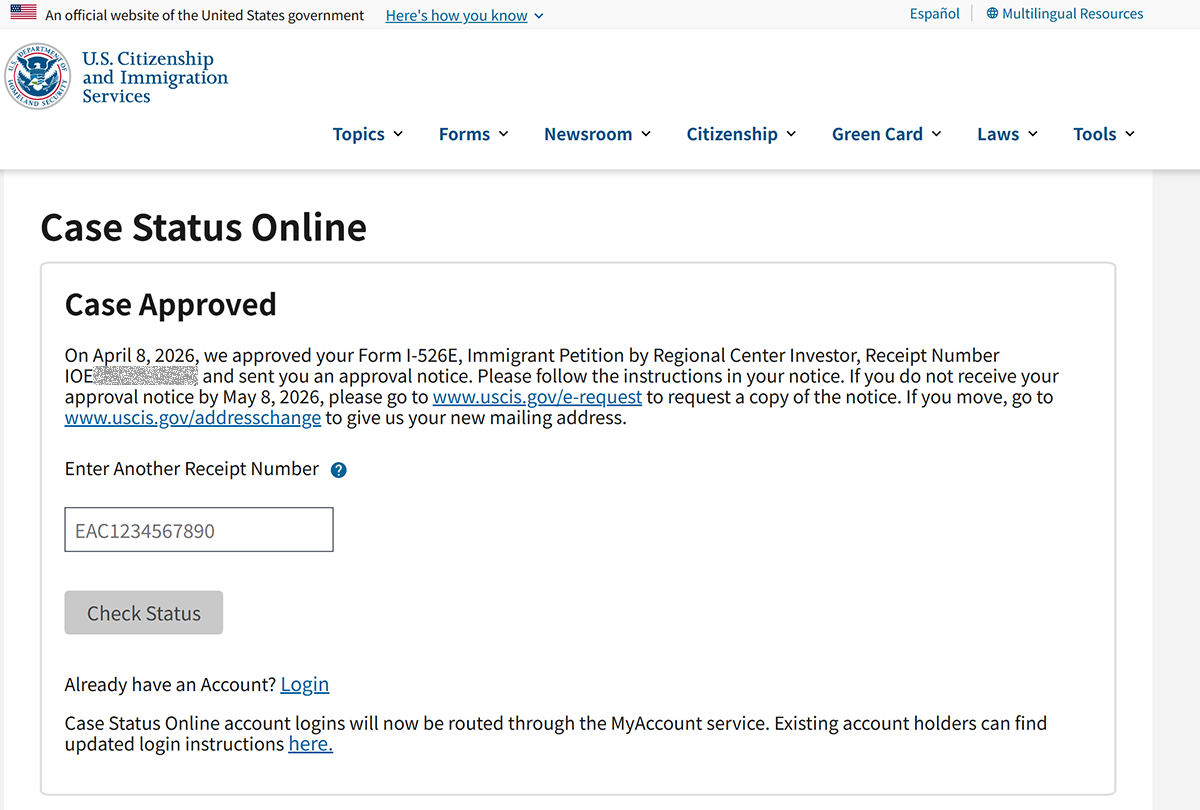Viewport: 1200px width, 810px height.
Task: Open the www.uscis.gov/addresschange link
Action: point(193,418)
